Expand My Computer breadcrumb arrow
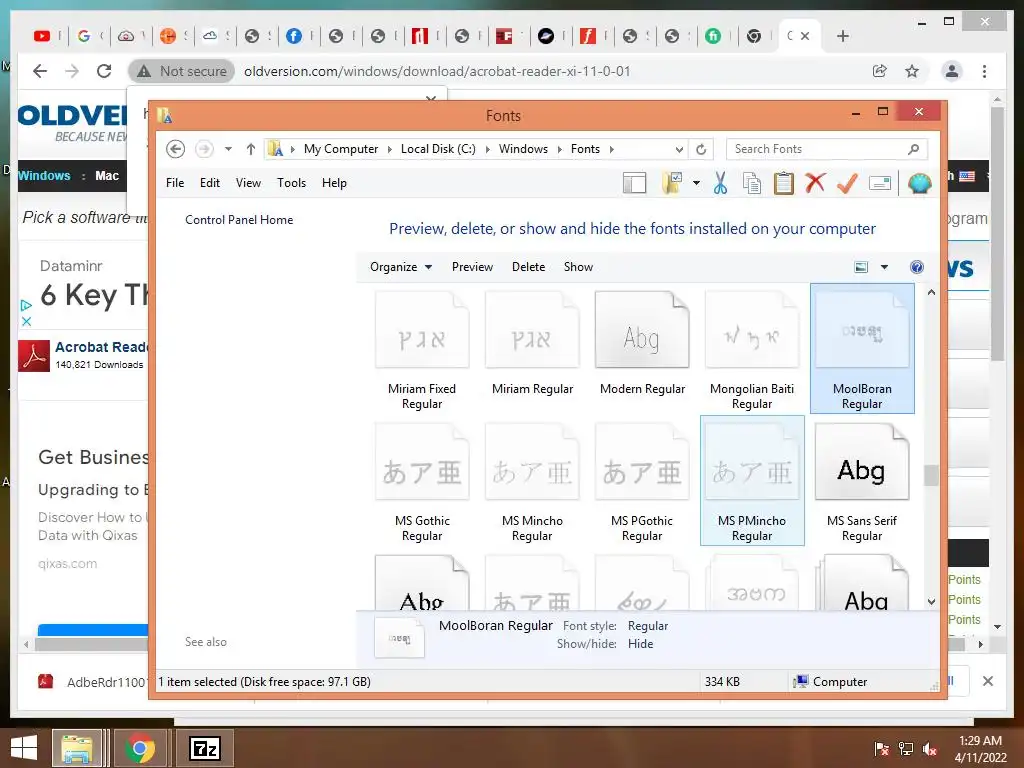The width and height of the screenshot is (1024, 768). 389,149
